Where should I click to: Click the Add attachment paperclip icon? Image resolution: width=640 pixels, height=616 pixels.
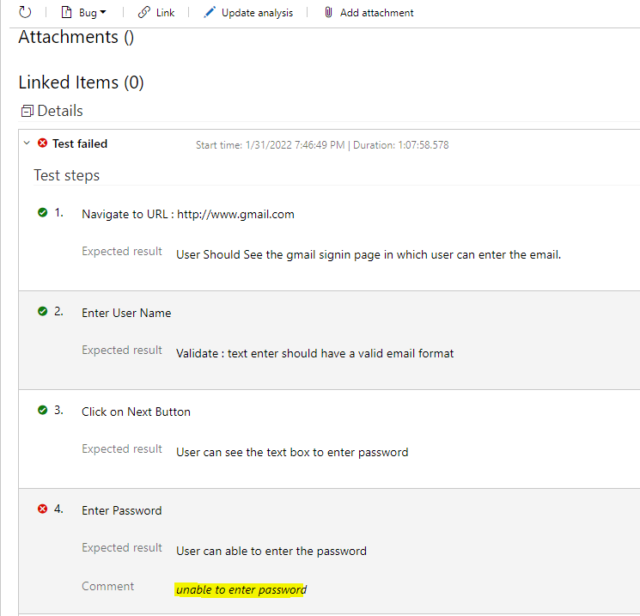point(328,12)
